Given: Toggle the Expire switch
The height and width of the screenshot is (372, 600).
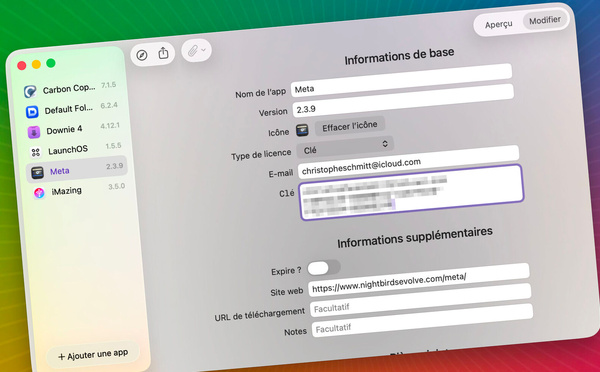Looking at the screenshot, I should point(324,267).
